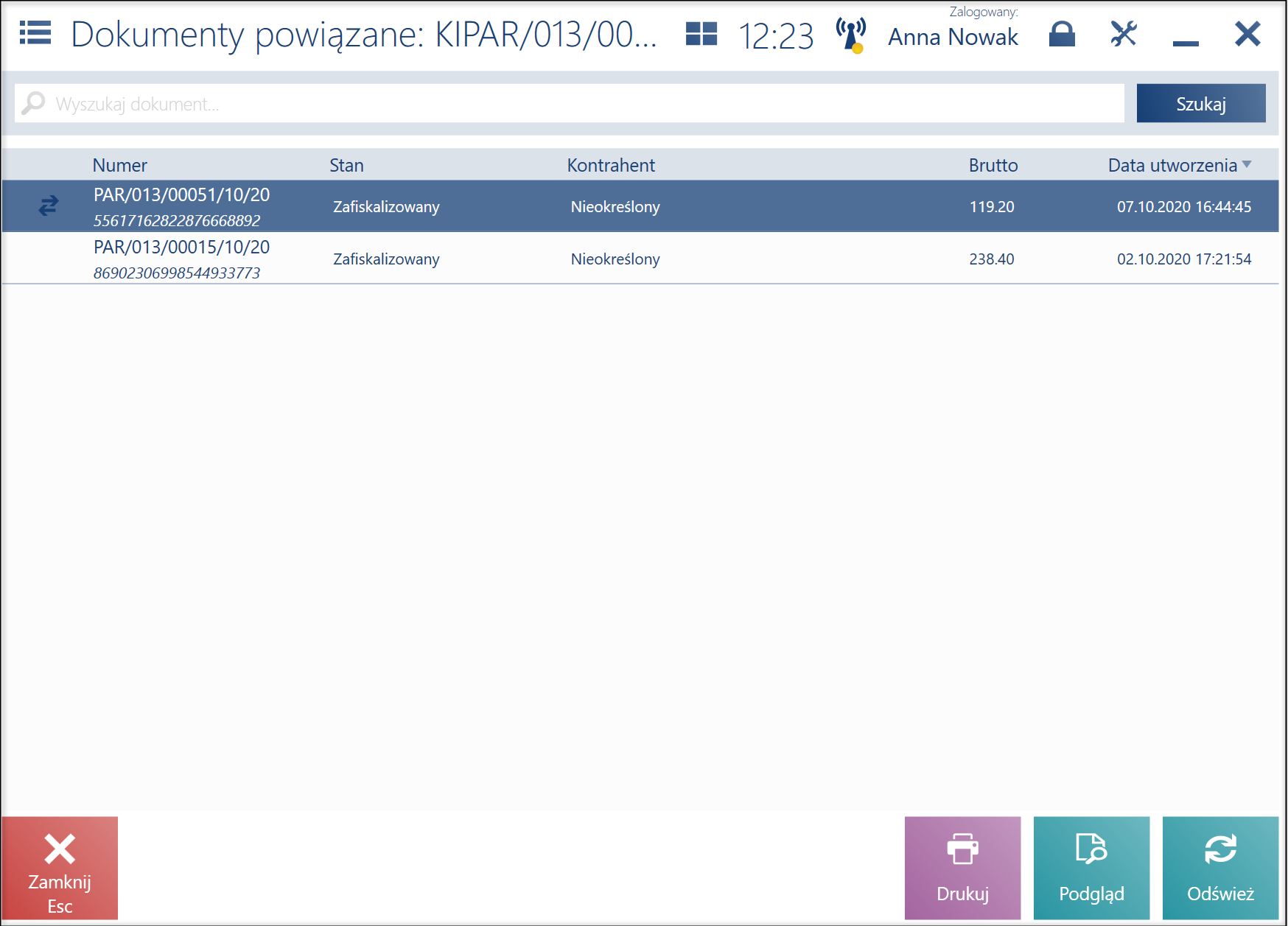The width and height of the screenshot is (1288, 926).
Task: Click document code 55617162822876668892
Action: point(177,220)
